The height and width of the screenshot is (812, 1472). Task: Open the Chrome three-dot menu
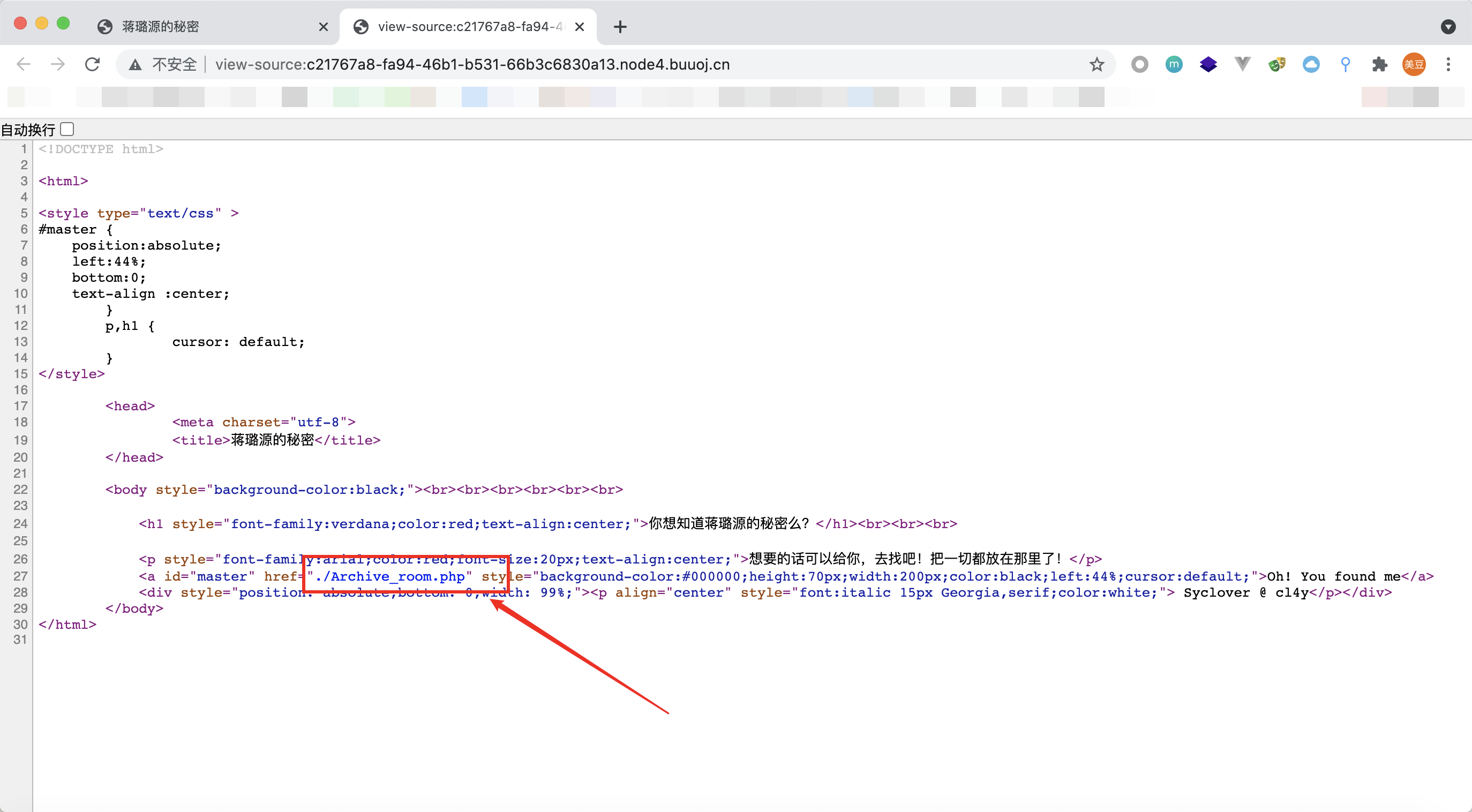(1448, 64)
